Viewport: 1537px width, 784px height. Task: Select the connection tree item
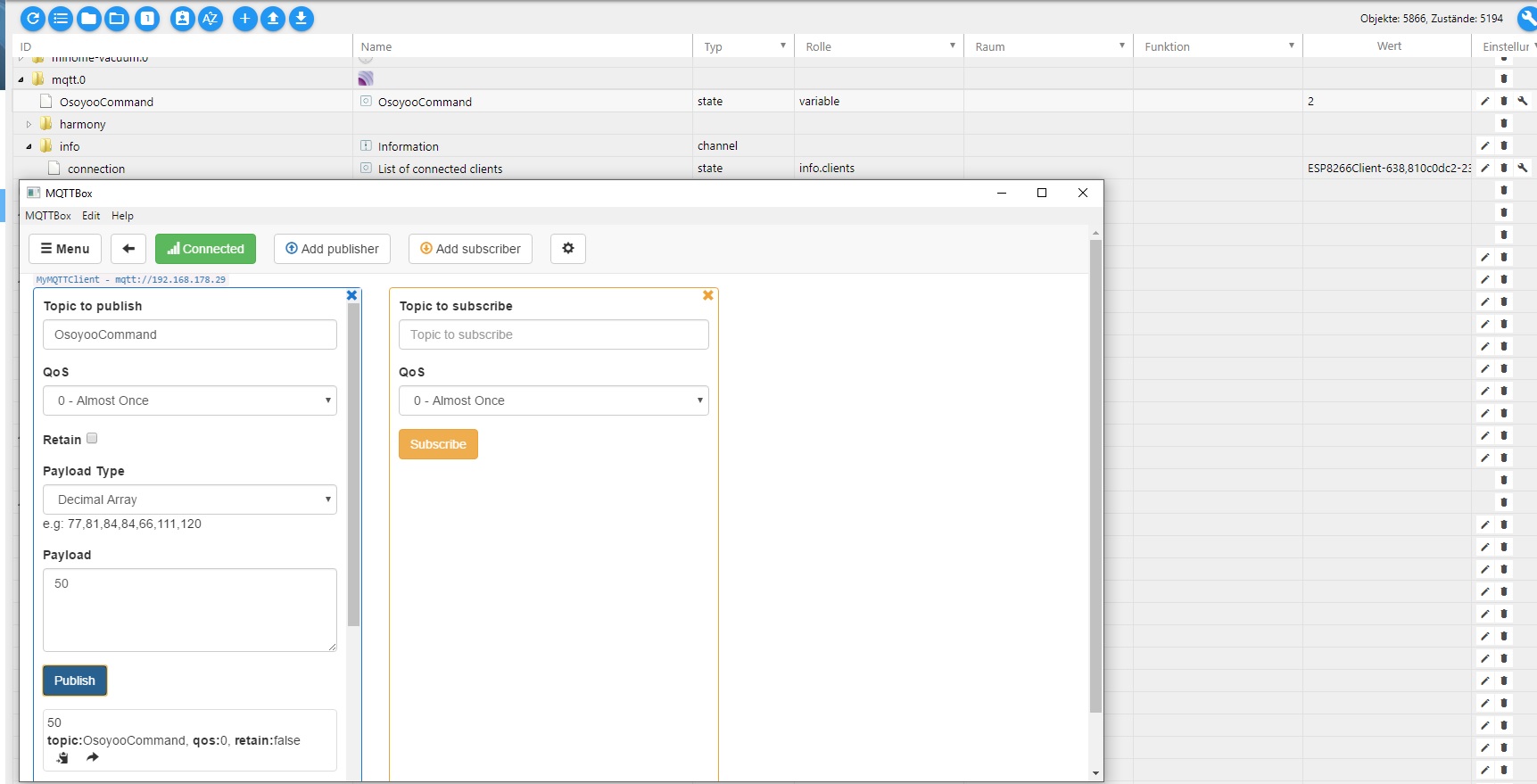96,169
